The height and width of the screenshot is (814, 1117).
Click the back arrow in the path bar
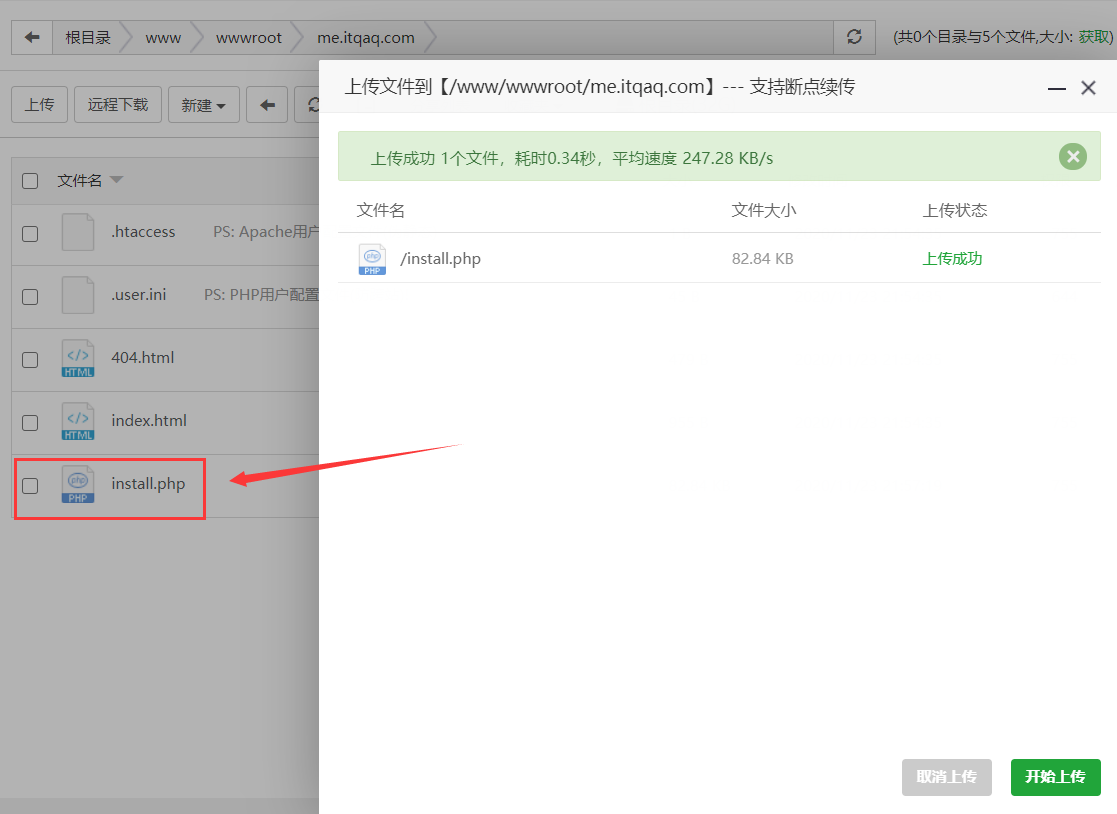click(x=32, y=38)
